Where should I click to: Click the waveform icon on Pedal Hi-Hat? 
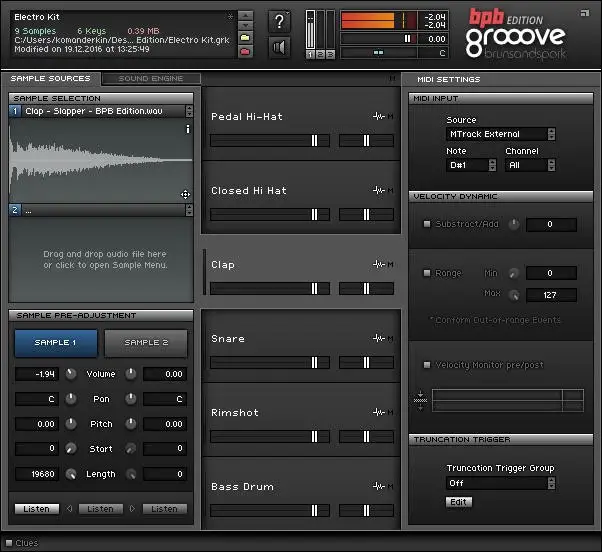[x=378, y=117]
